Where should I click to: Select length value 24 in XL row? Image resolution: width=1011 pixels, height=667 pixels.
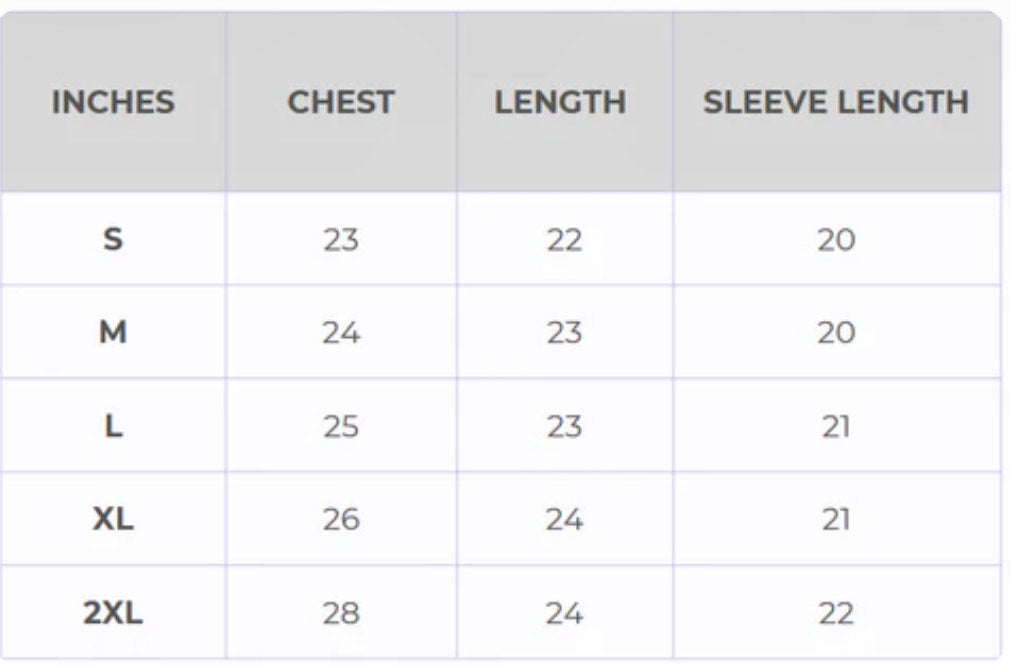(x=564, y=519)
